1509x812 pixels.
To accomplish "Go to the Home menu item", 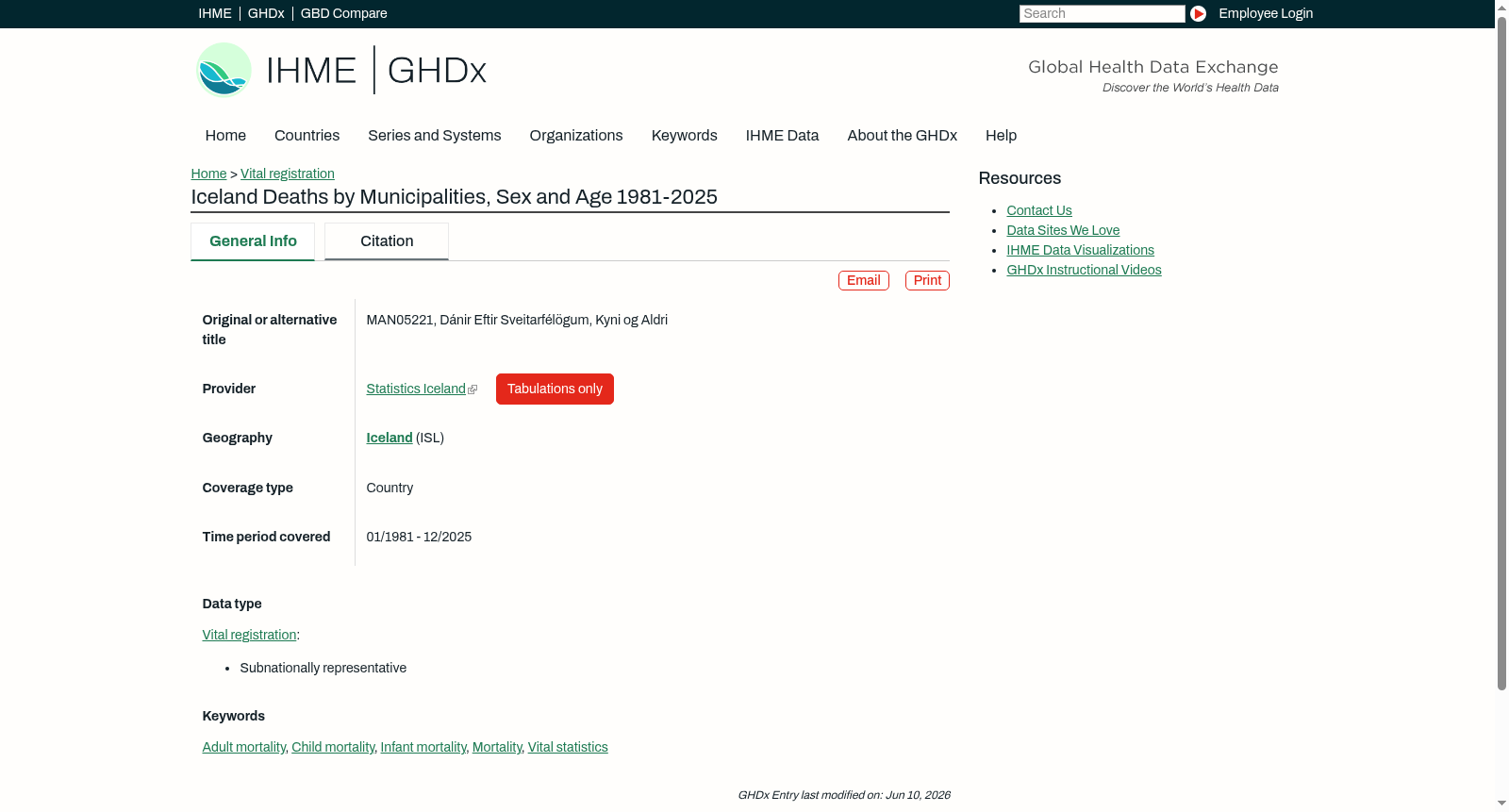I will coord(225,136).
